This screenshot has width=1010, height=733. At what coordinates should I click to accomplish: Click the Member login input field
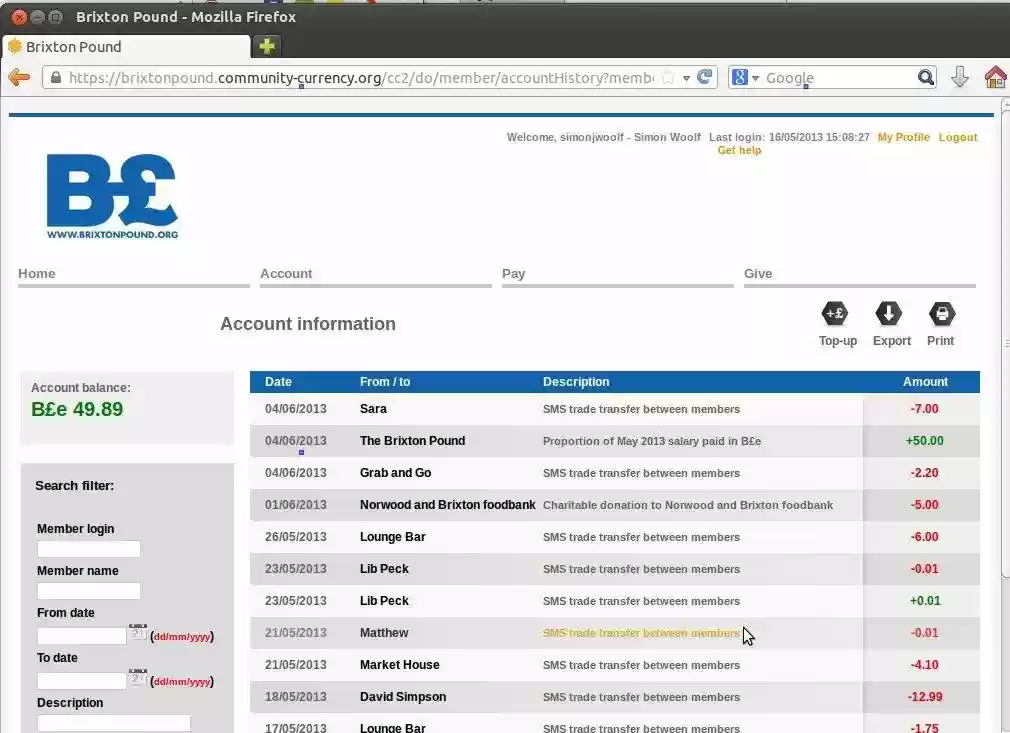tap(88, 548)
